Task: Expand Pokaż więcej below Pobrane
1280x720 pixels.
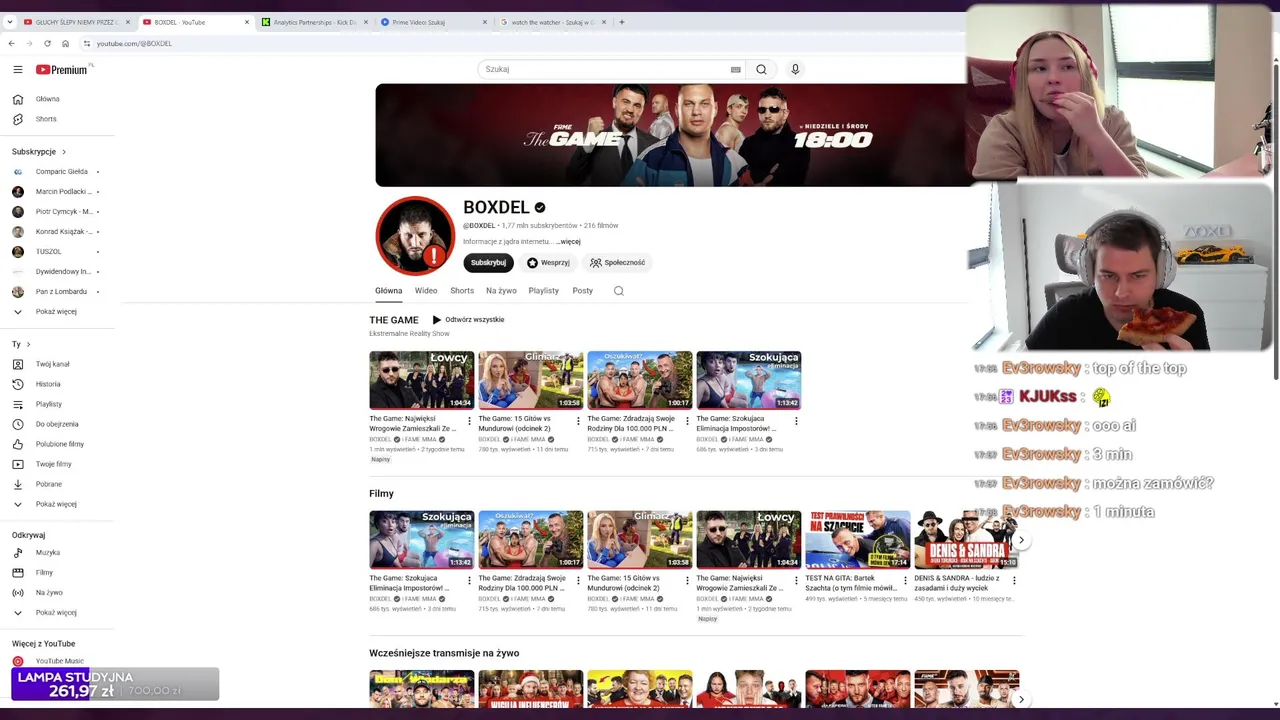Action: click(x=58, y=504)
